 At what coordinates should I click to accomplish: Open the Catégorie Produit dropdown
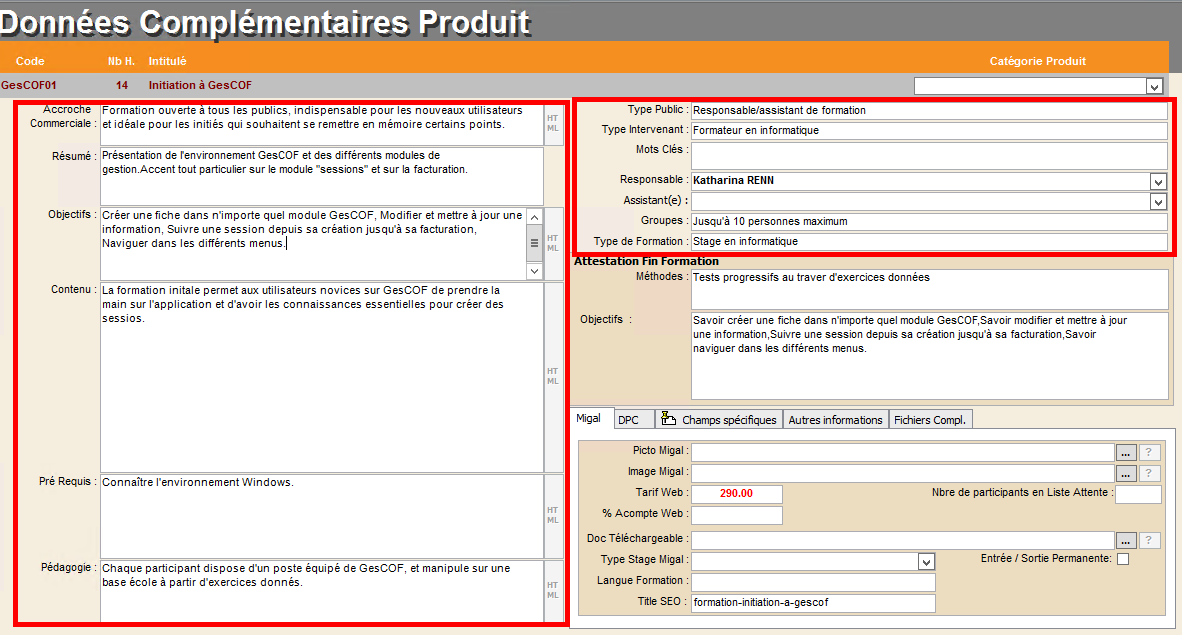coord(1154,87)
